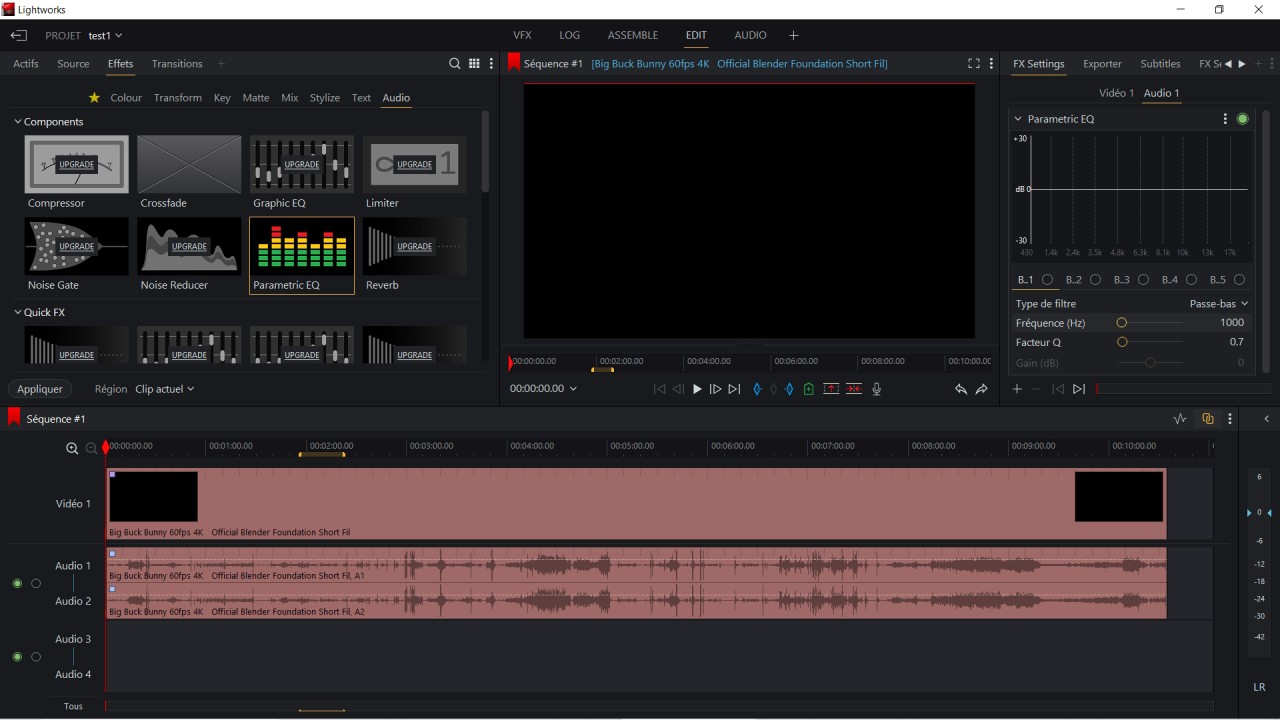Step one frame forward
The image size is (1280, 720).
(715, 389)
